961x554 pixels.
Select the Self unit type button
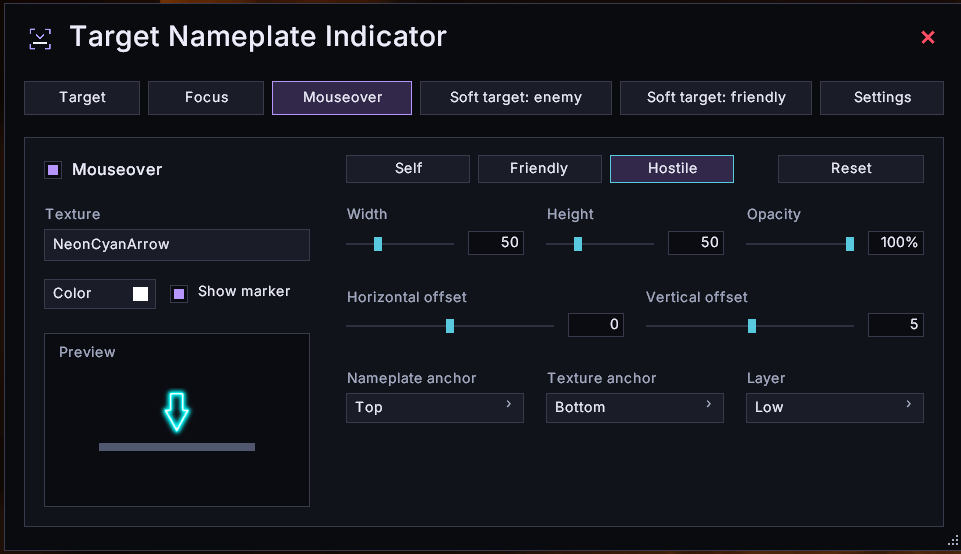point(408,169)
